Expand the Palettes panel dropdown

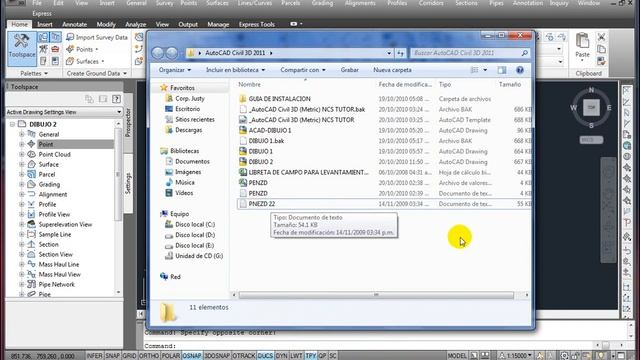tap(34, 73)
